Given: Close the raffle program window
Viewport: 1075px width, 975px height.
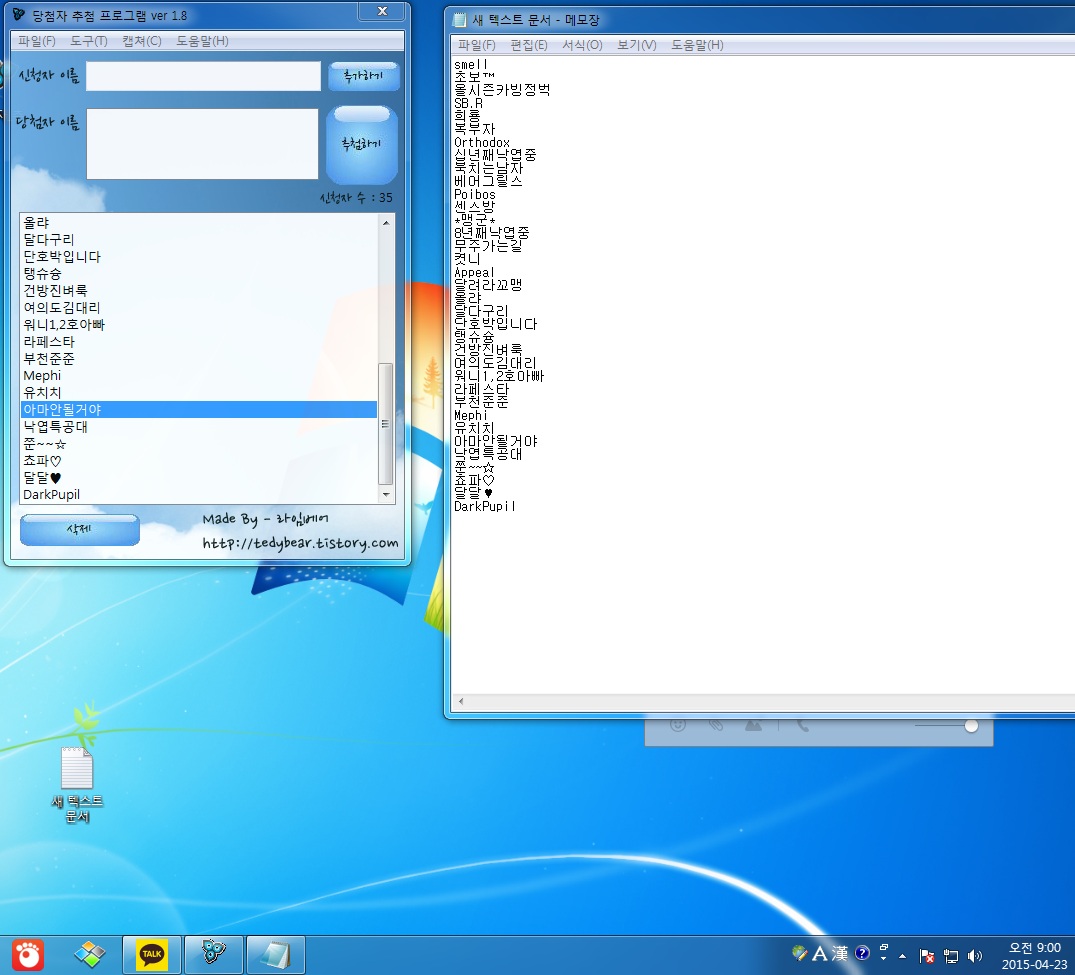Looking at the screenshot, I should coord(383,11).
